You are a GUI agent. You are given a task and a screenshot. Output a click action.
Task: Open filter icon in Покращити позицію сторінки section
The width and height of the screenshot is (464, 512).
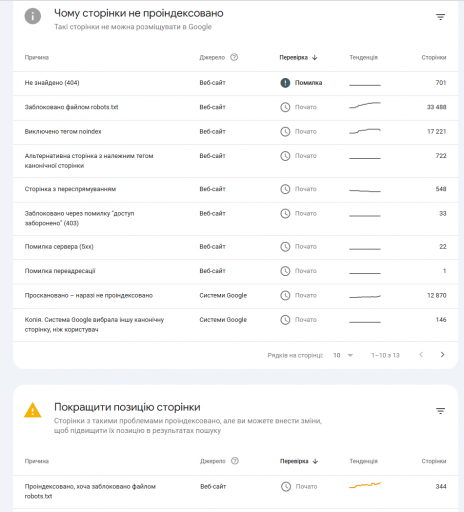click(440, 411)
